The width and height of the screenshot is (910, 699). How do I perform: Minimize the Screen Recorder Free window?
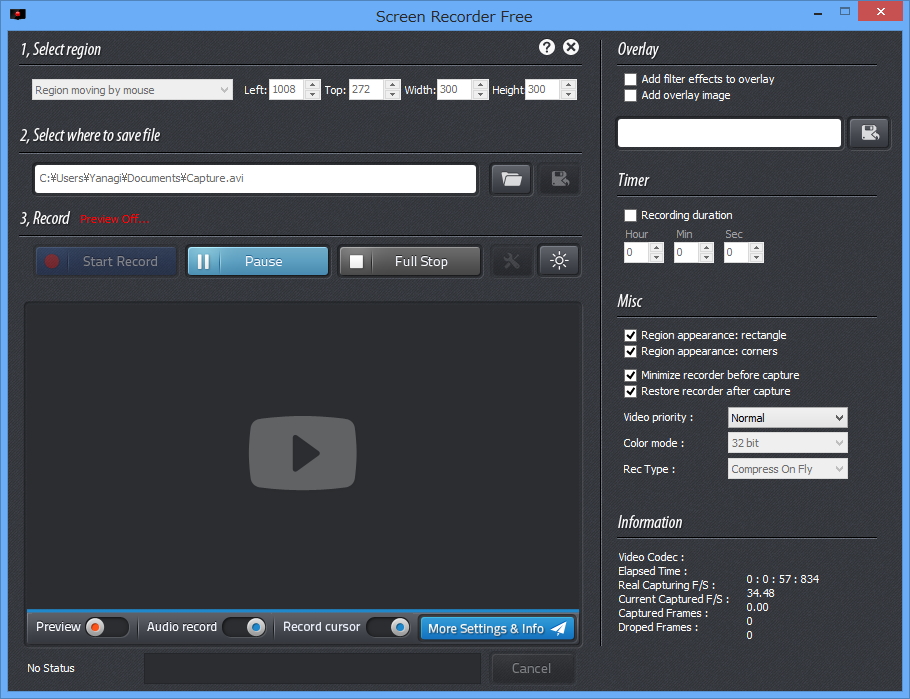[x=818, y=12]
